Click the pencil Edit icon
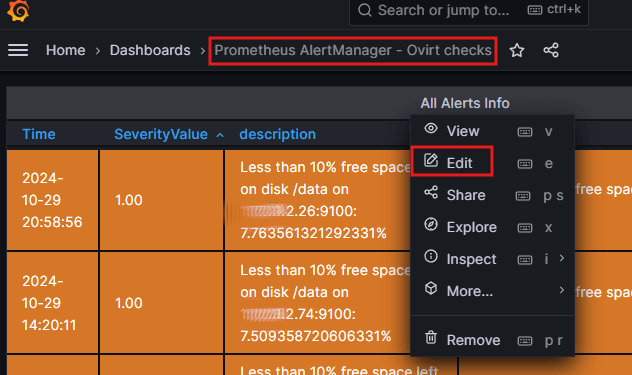This screenshot has height=375, width=632. point(431,160)
